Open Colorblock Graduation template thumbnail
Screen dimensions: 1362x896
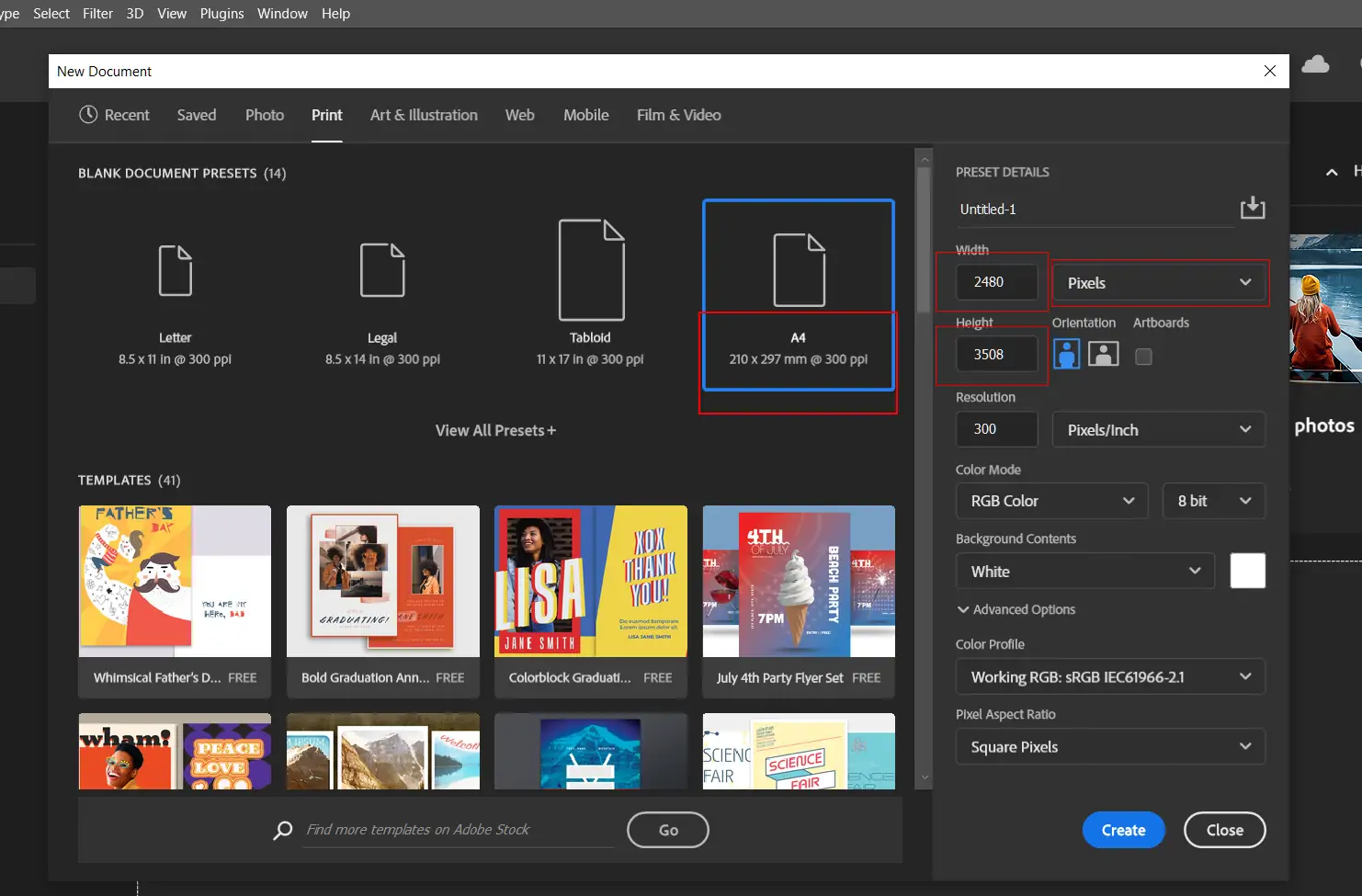pyautogui.click(x=591, y=581)
